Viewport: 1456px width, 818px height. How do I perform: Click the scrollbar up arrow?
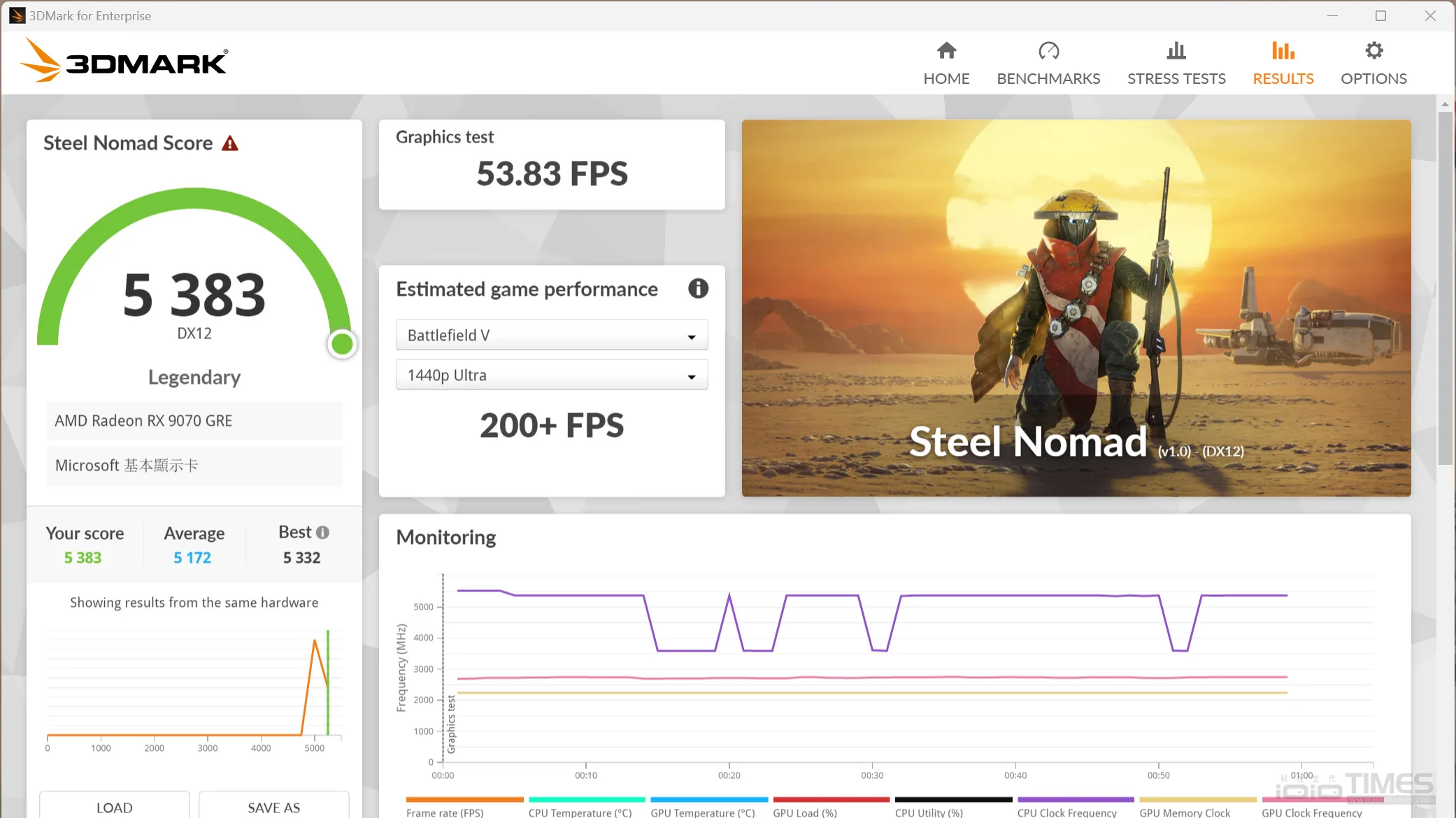click(1445, 103)
